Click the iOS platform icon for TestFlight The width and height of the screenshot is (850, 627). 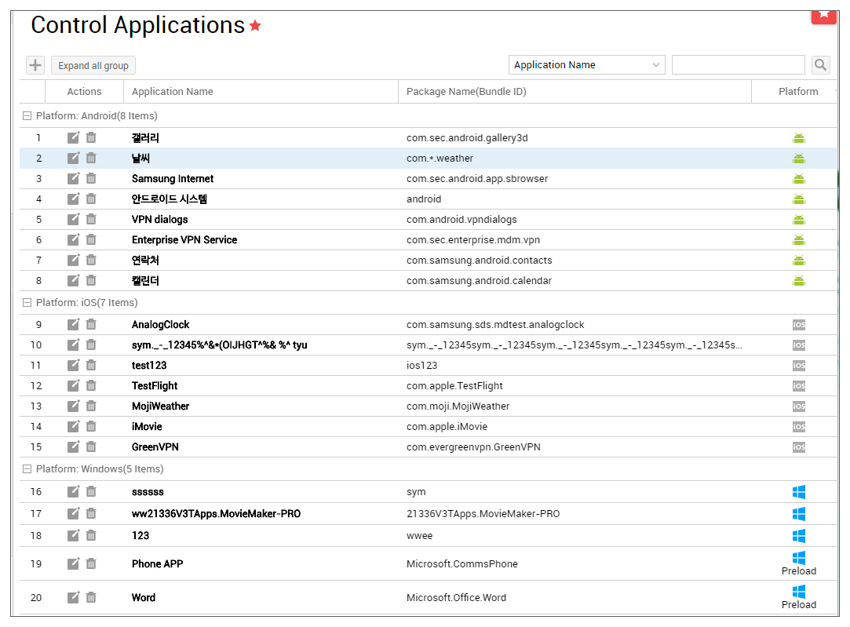click(x=799, y=385)
